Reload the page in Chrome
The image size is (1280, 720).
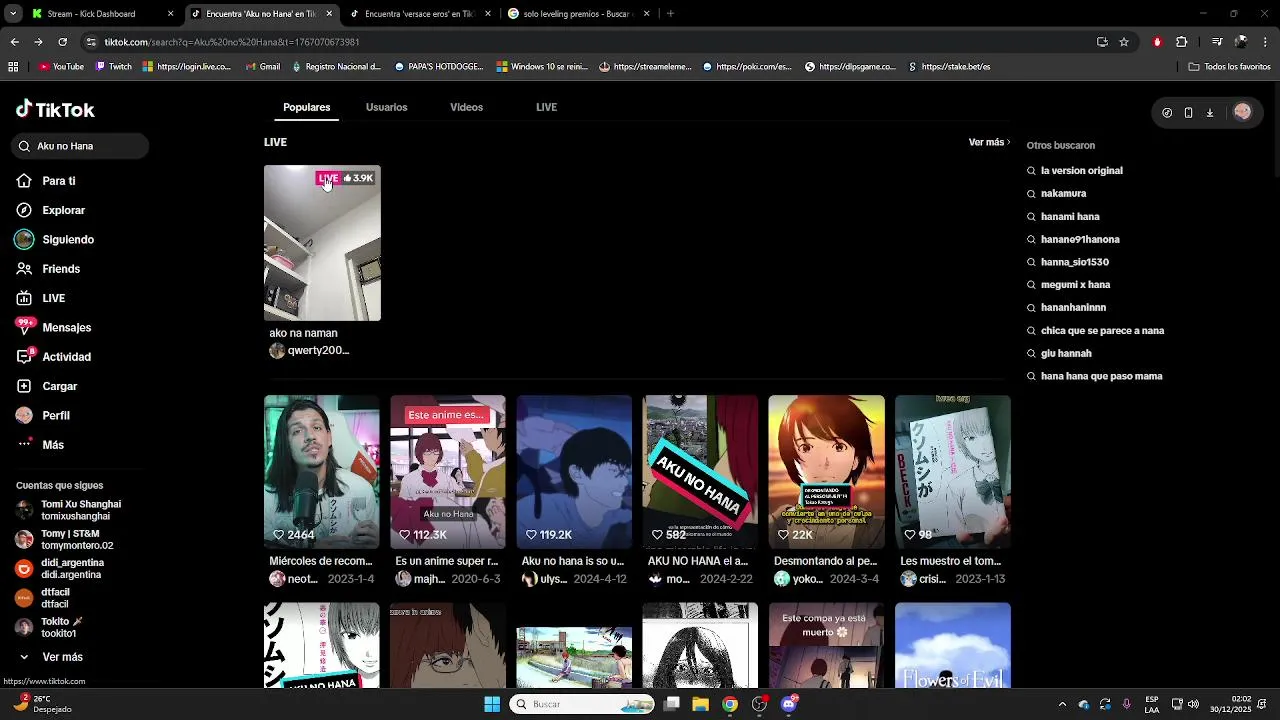[x=62, y=42]
